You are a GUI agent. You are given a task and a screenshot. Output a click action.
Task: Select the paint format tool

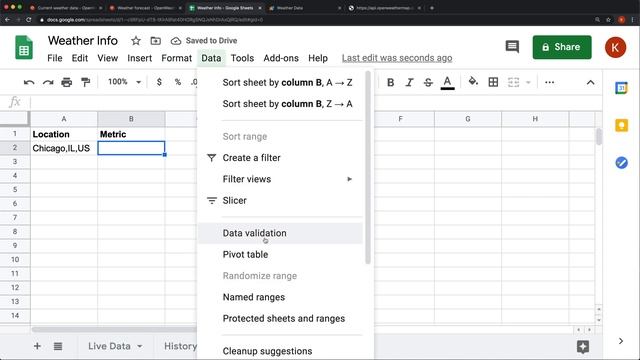(x=85, y=82)
